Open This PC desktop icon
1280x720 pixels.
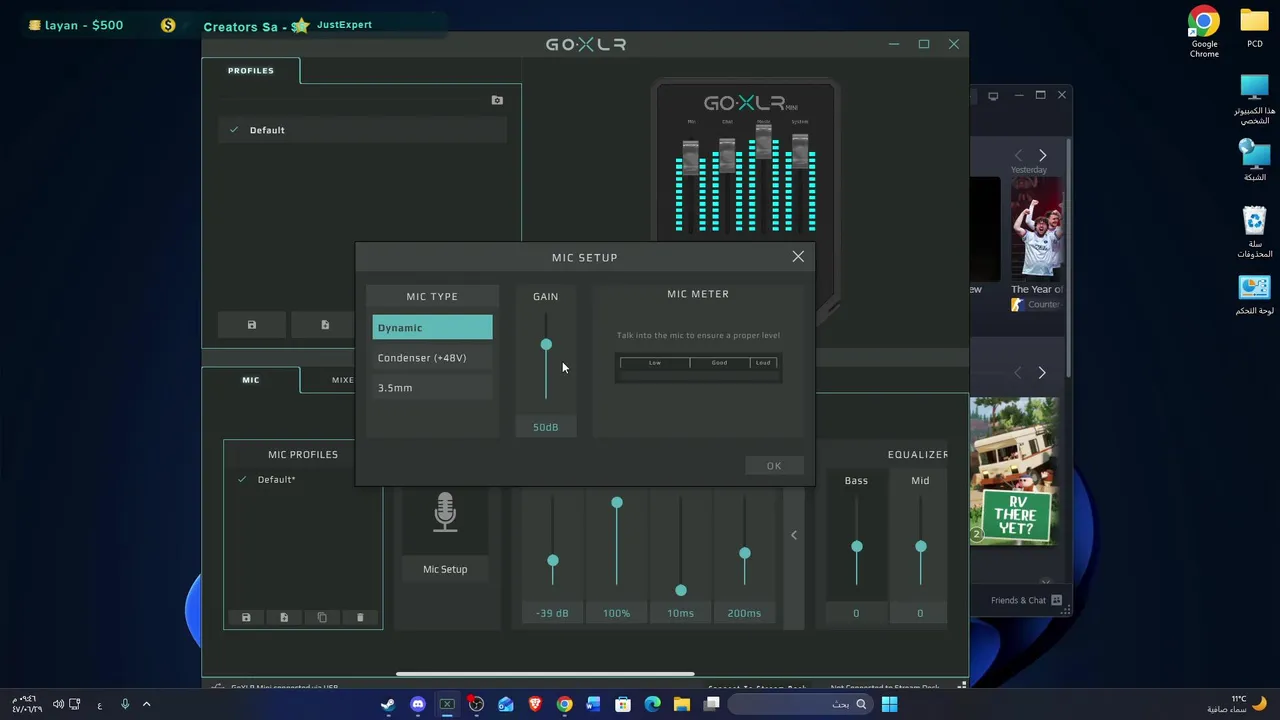[1254, 99]
